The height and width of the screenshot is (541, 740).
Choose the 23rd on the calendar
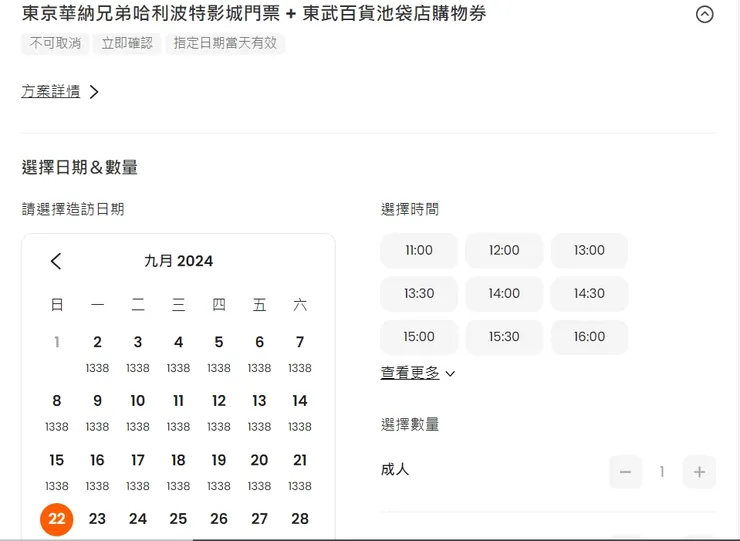pyautogui.click(x=97, y=519)
